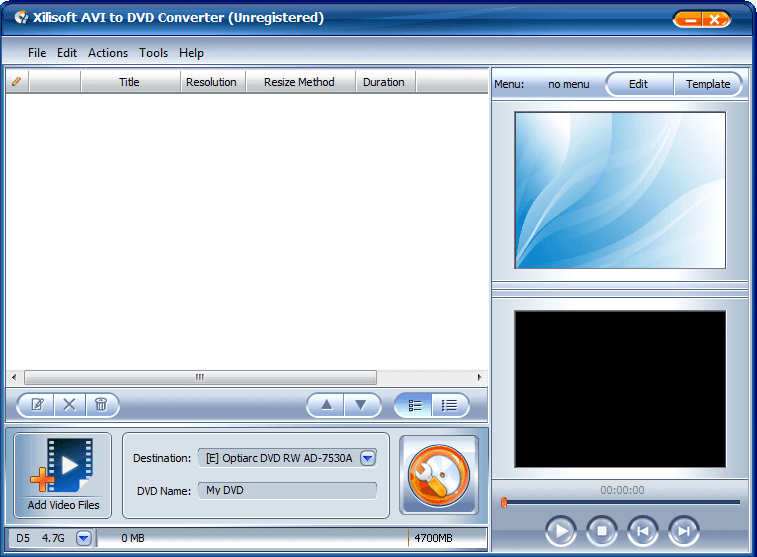Click the disc capacity usage bar
The height and width of the screenshot is (557, 757).
[292, 538]
